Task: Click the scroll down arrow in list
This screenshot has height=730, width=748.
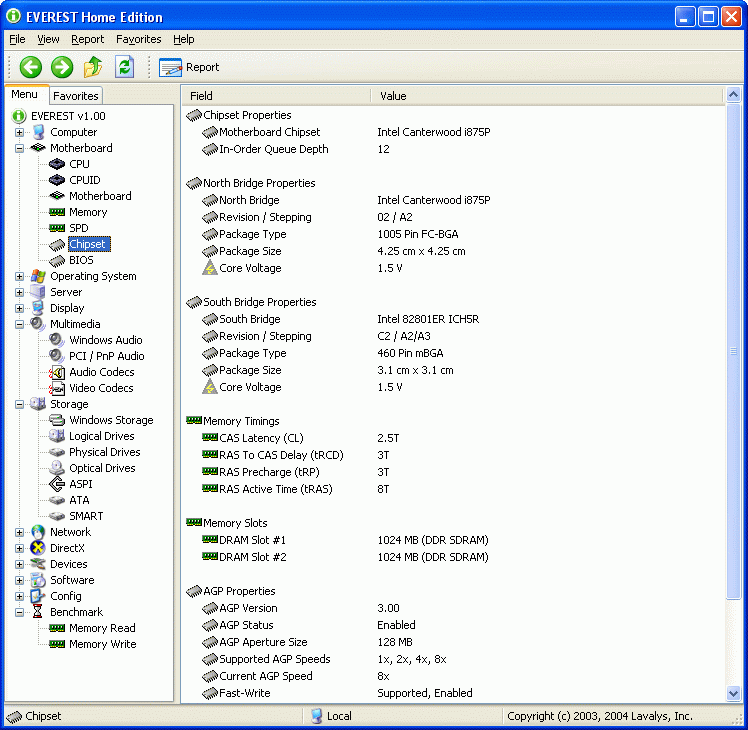Action: coord(732,693)
